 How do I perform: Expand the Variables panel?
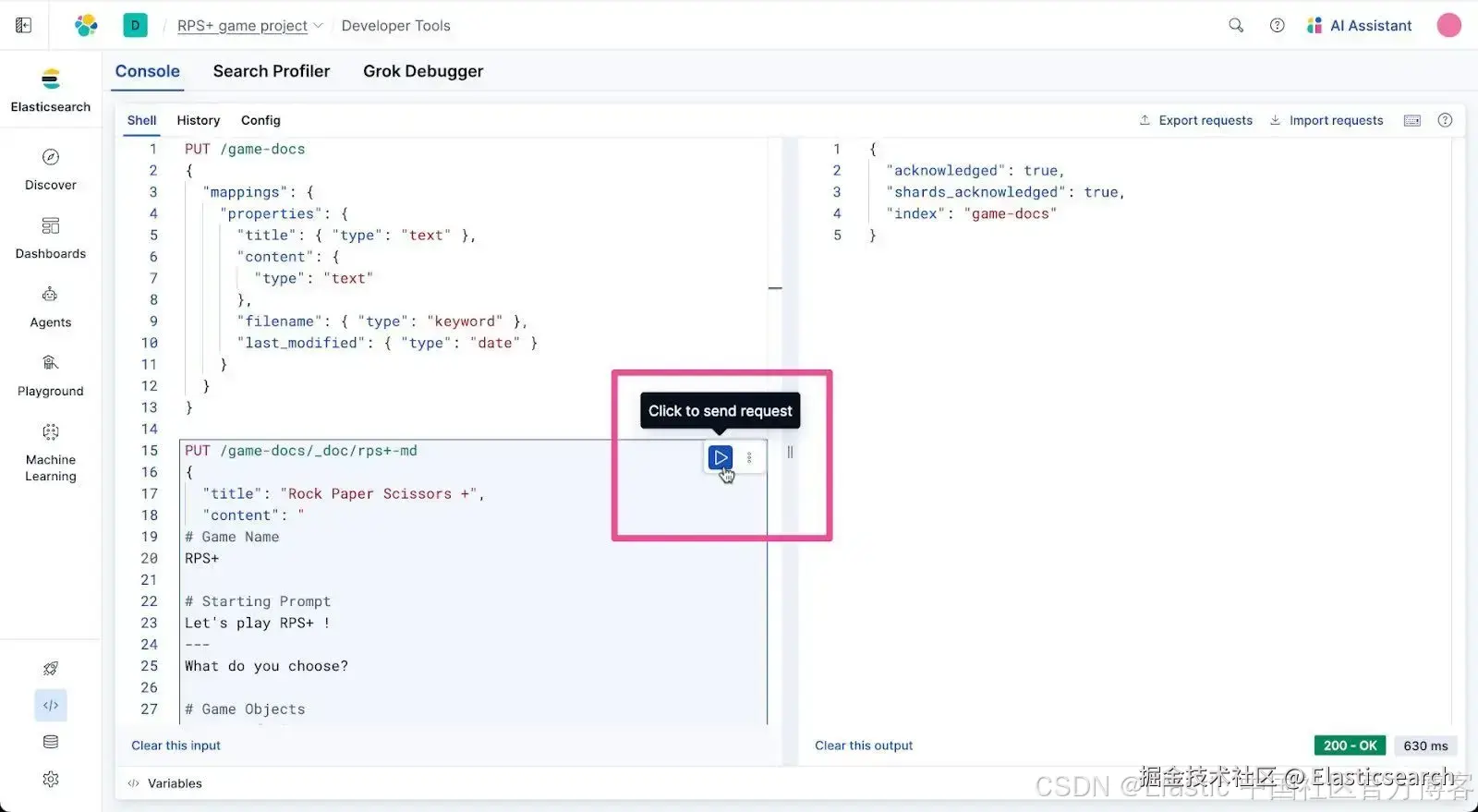[165, 783]
